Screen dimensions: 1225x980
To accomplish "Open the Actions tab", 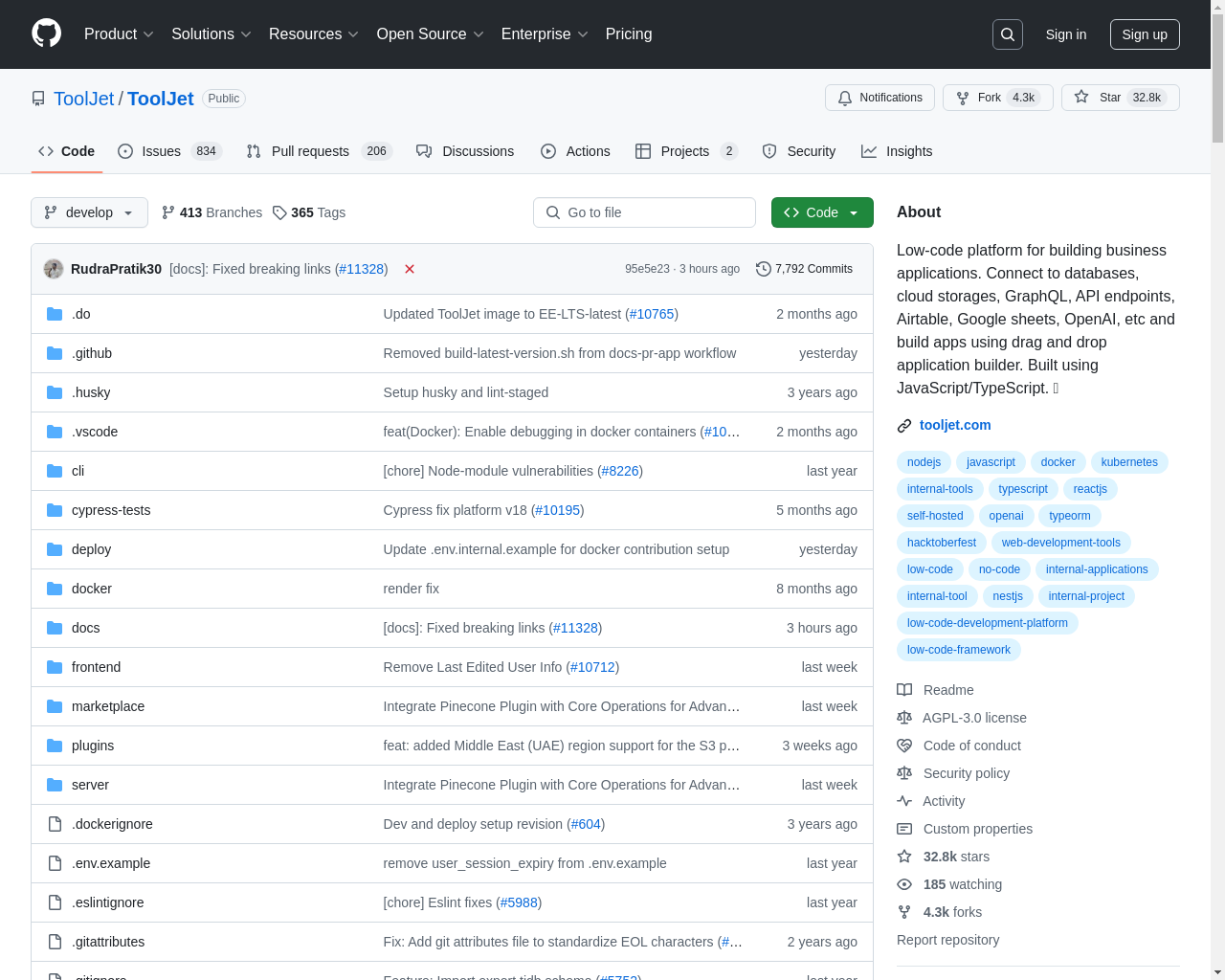I will coord(575,151).
